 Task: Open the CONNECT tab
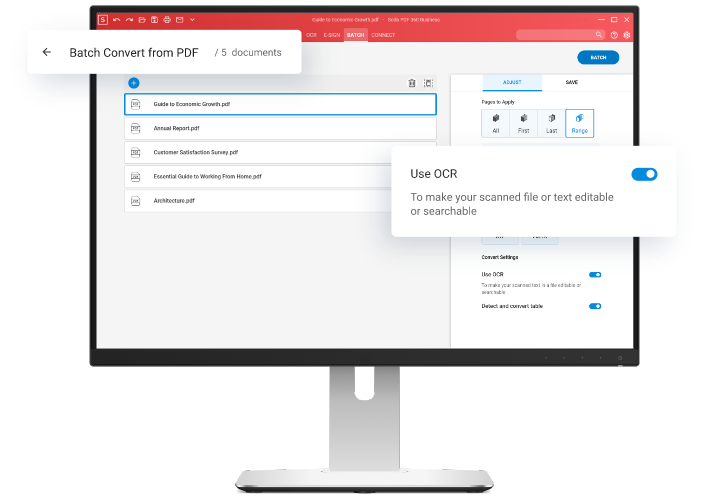(x=383, y=35)
